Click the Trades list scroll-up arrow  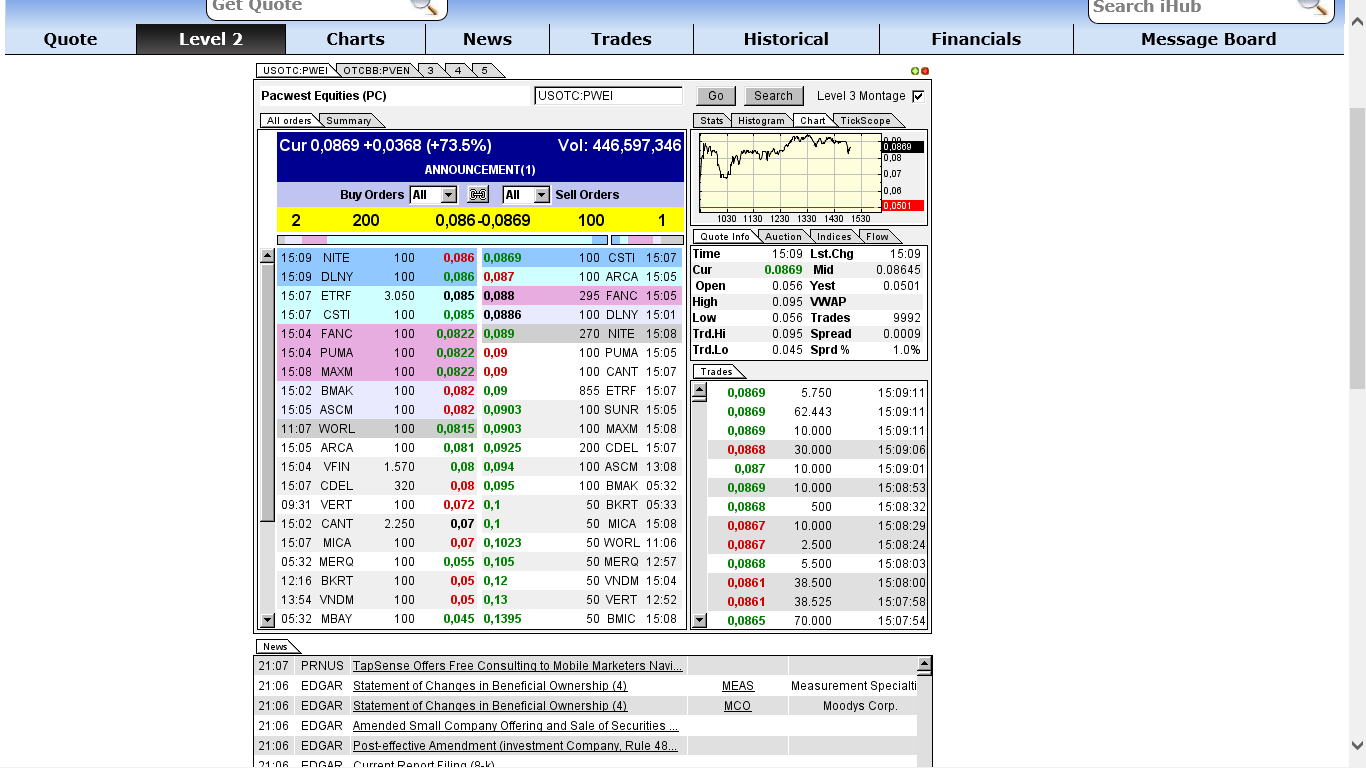point(699,390)
